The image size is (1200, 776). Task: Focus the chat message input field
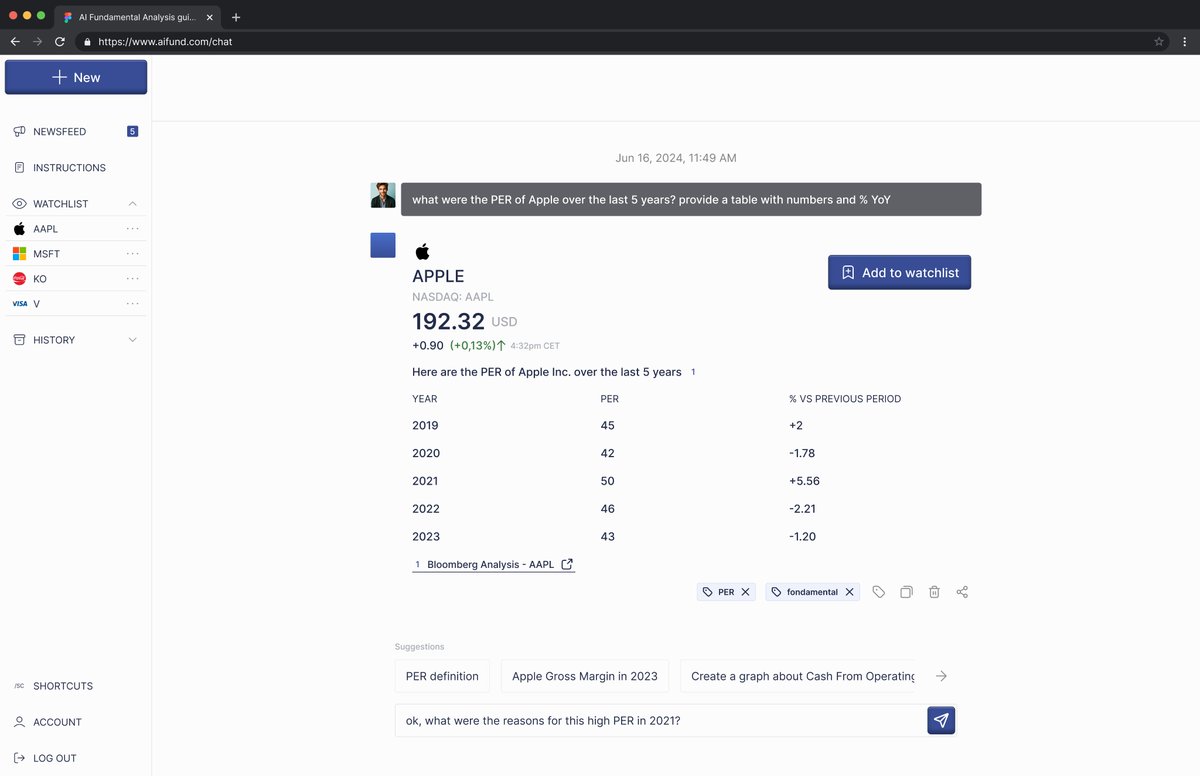pyautogui.click(x=661, y=721)
